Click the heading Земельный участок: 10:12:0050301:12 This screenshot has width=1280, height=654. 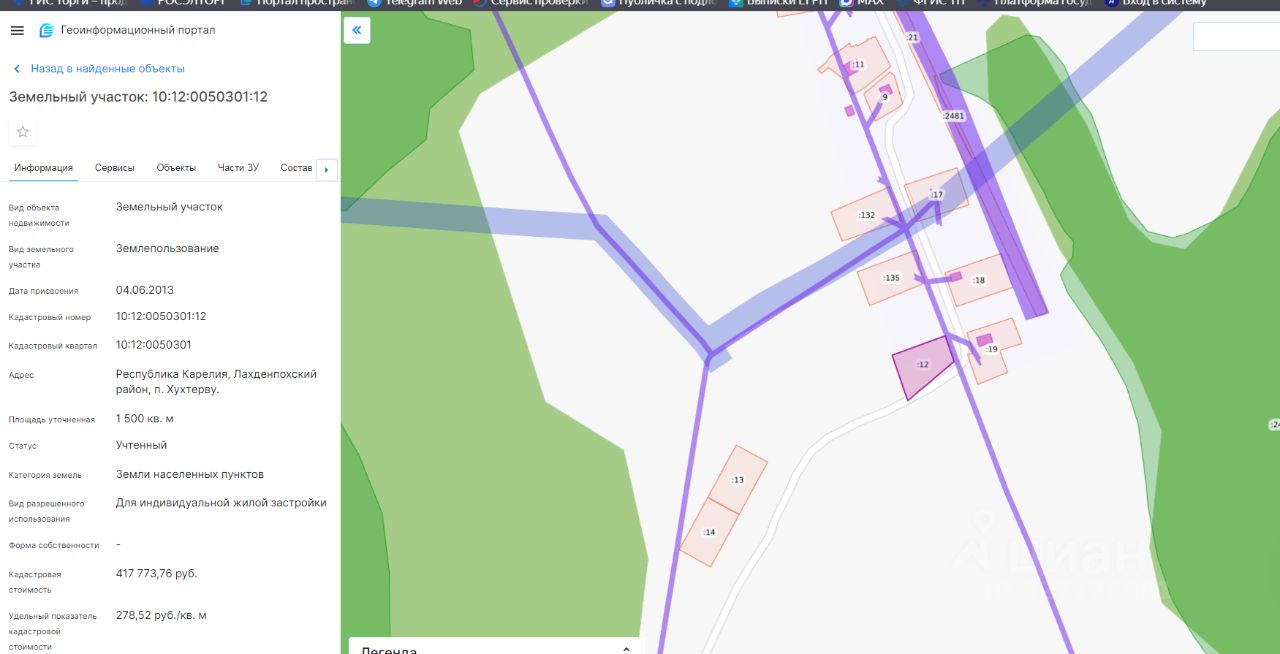pos(138,97)
